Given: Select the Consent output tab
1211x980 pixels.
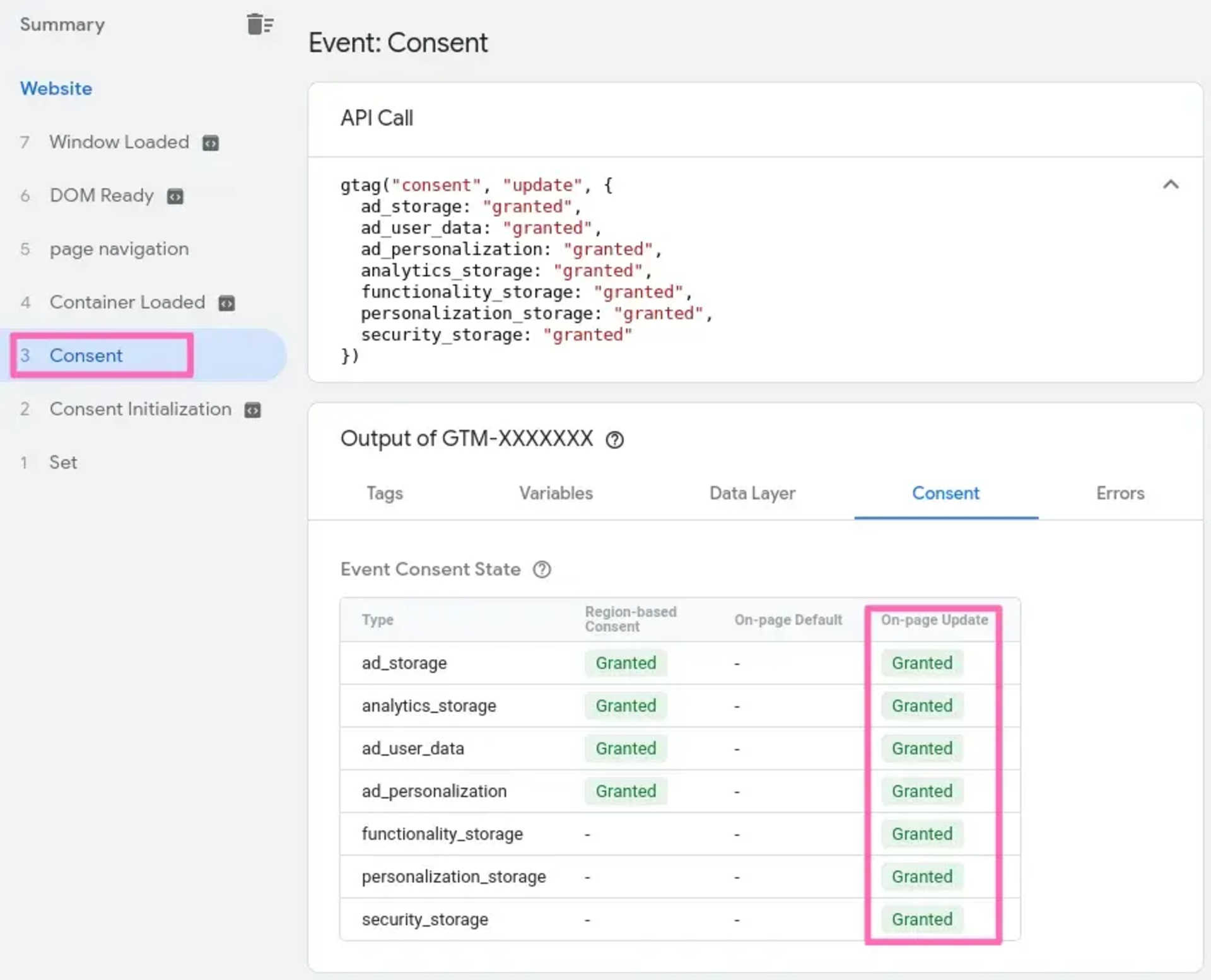Looking at the screenshot, I should click(x=945, y=493).
